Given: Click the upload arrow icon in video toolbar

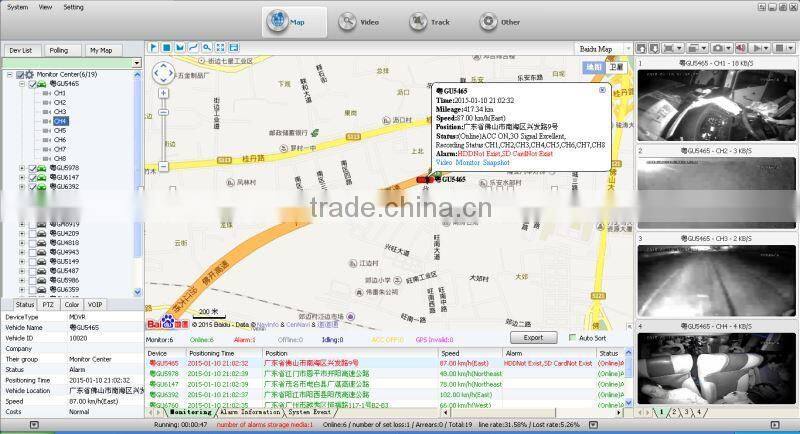Looking at the screenshot, I should tap(641, 48).
